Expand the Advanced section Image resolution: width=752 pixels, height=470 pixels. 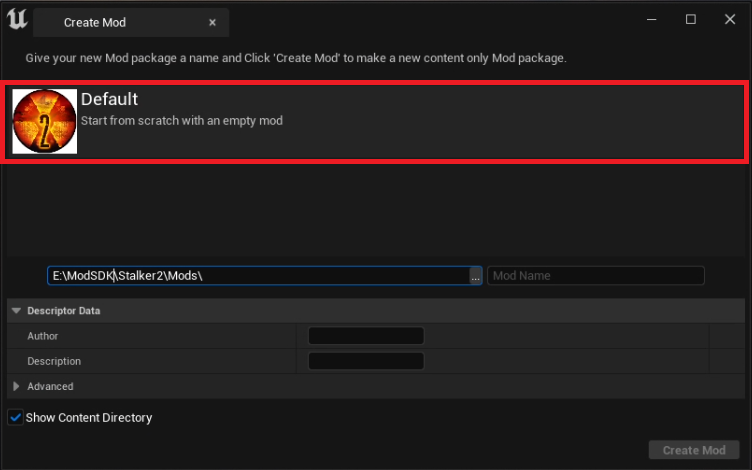point(16,386)
